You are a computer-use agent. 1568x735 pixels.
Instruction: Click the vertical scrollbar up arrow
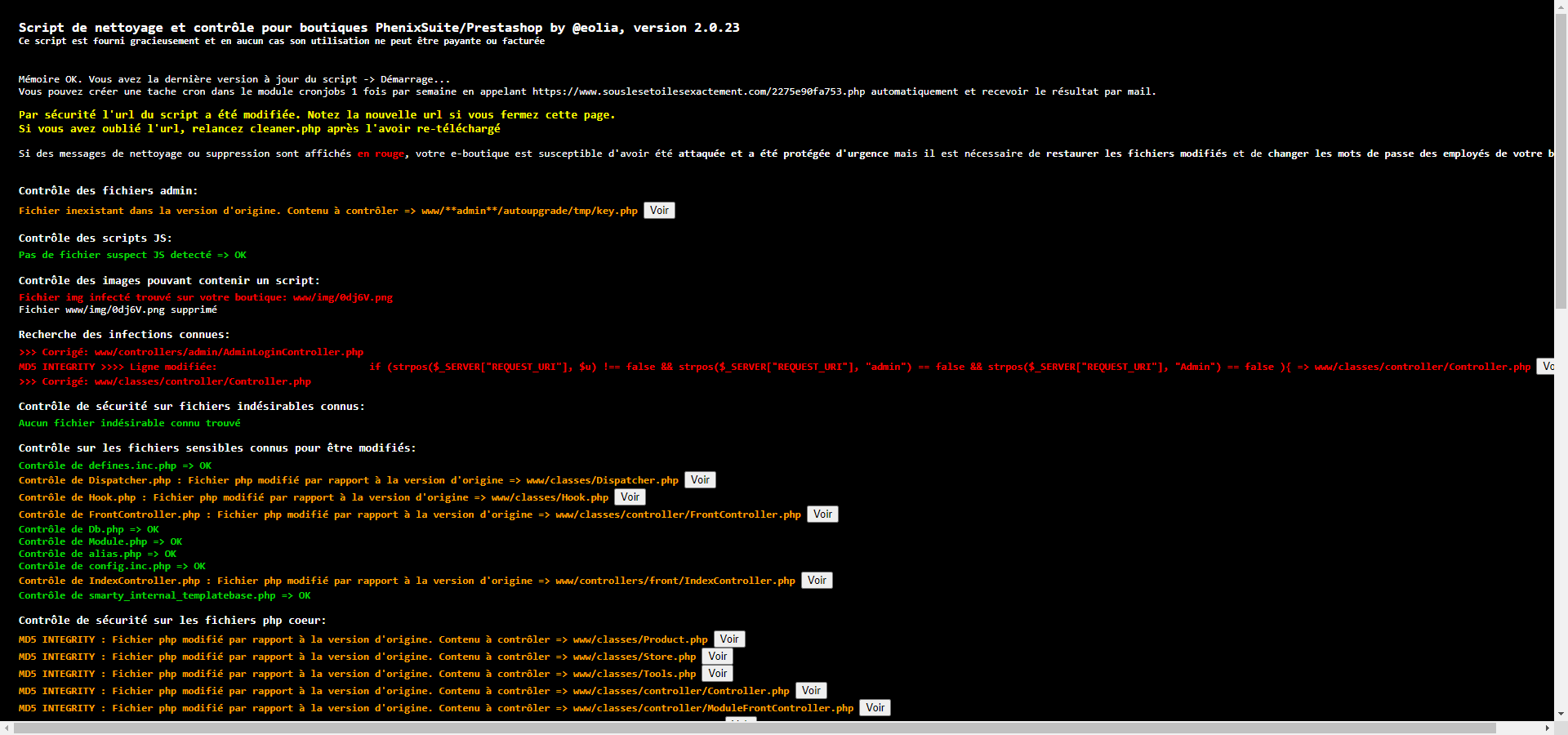1561,7
